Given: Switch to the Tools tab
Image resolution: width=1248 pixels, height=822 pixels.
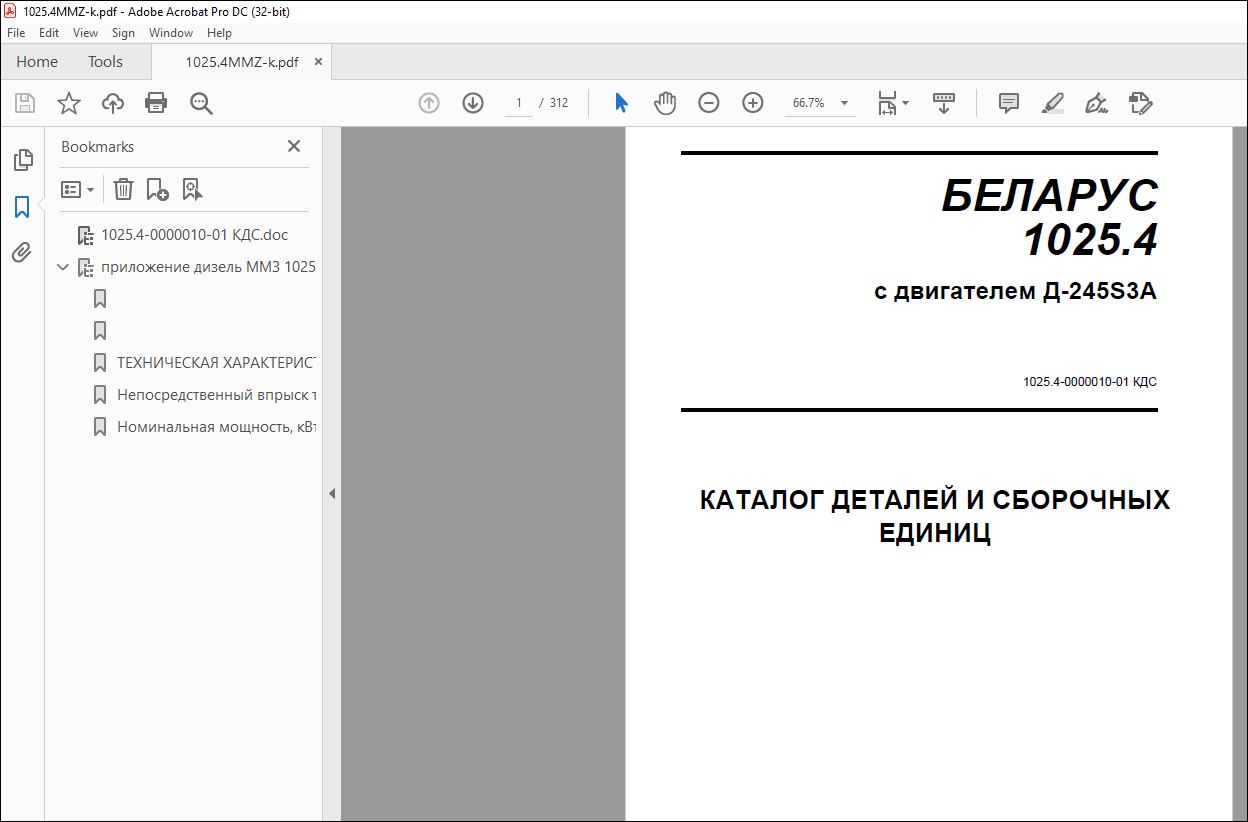Looking at the screenshot, I should (x=105, y=62).
